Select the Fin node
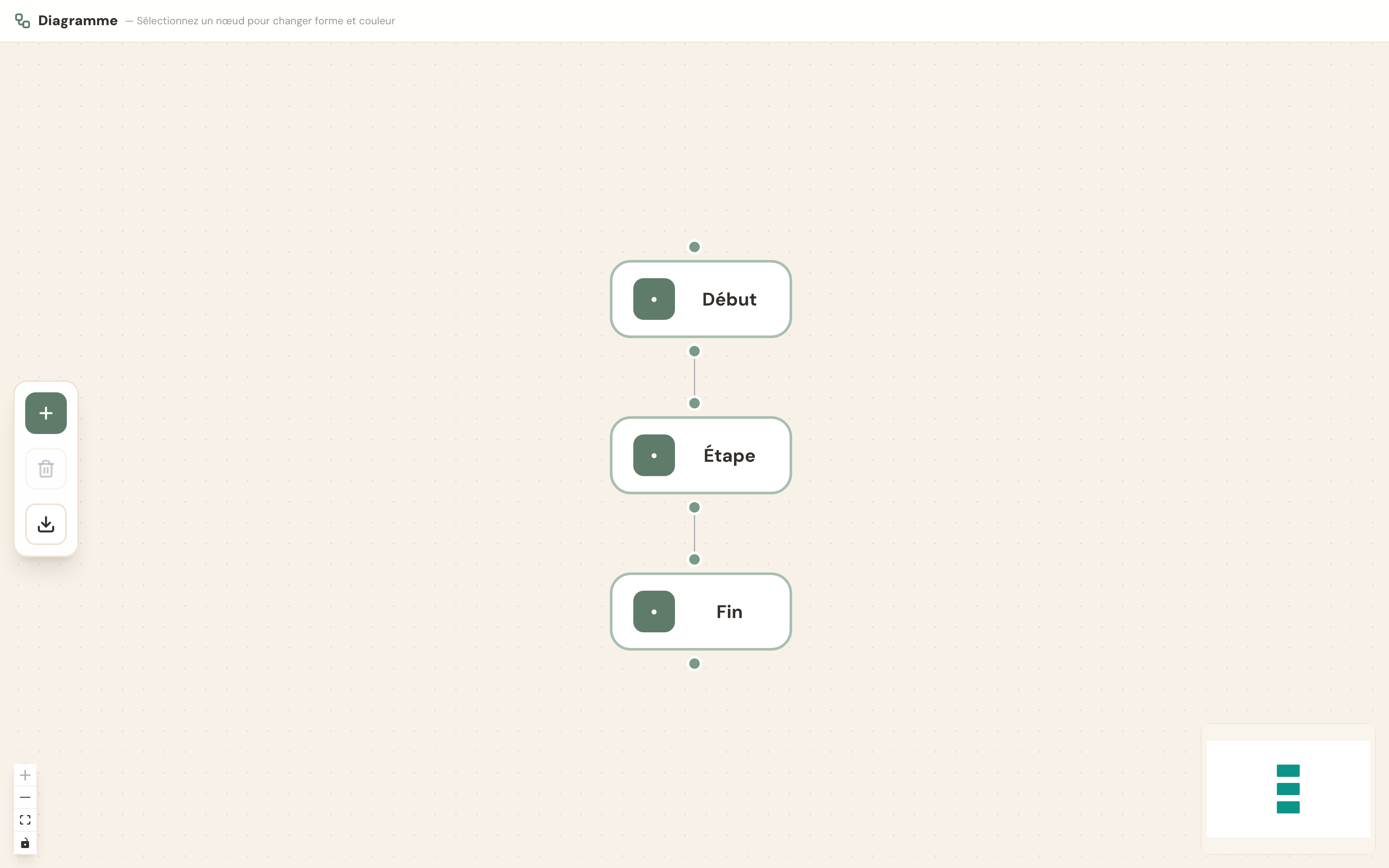The image size is (1389, 868). coord(701,612)
